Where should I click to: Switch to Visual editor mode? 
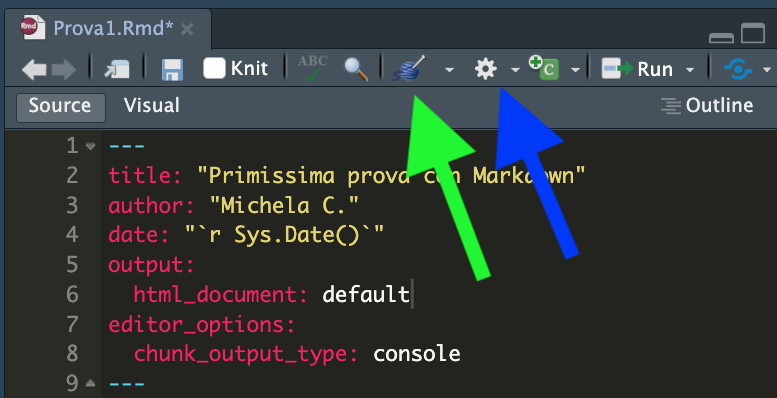tap(152, 106)
